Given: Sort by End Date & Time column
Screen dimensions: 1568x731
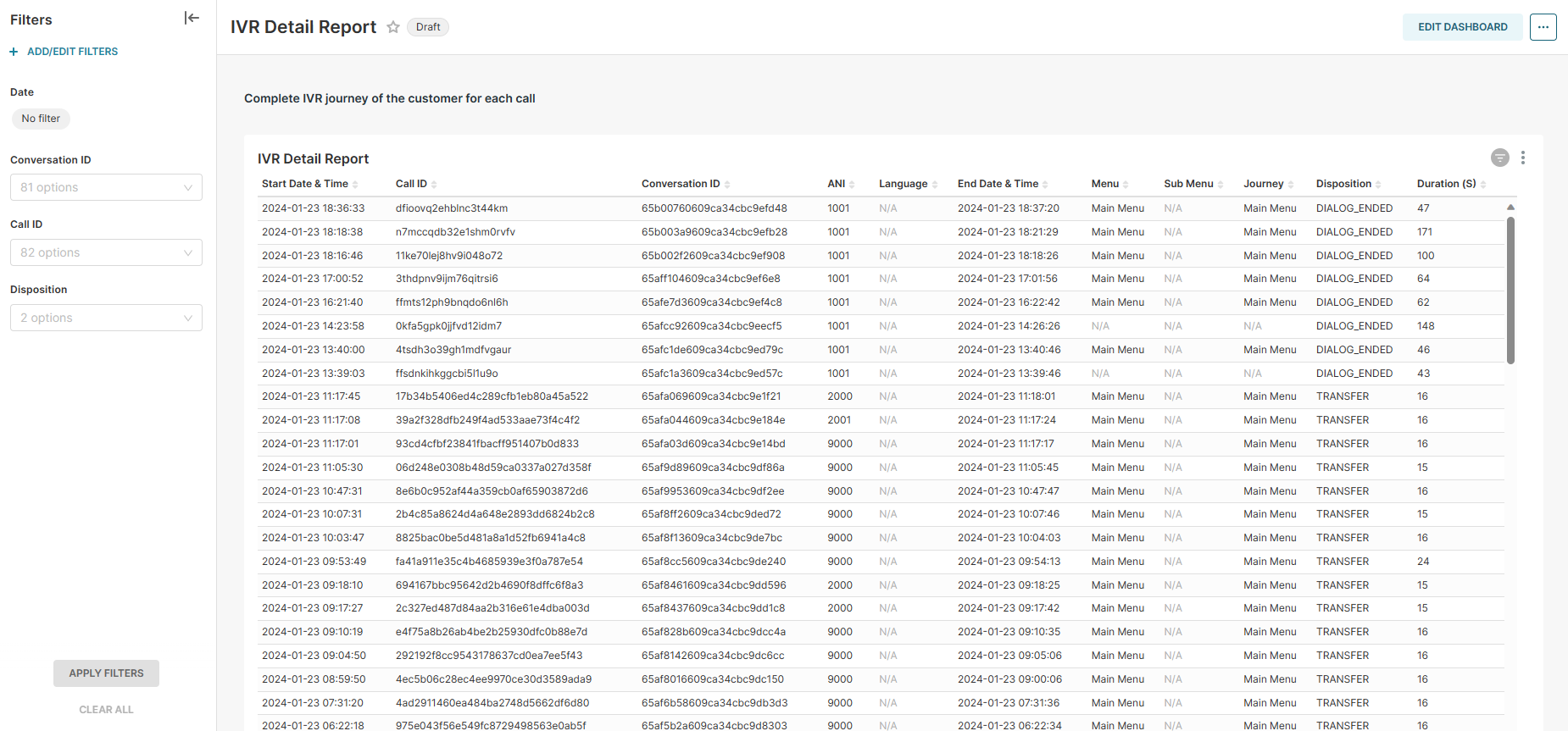Looking at the screenshot, I should 998,184.
